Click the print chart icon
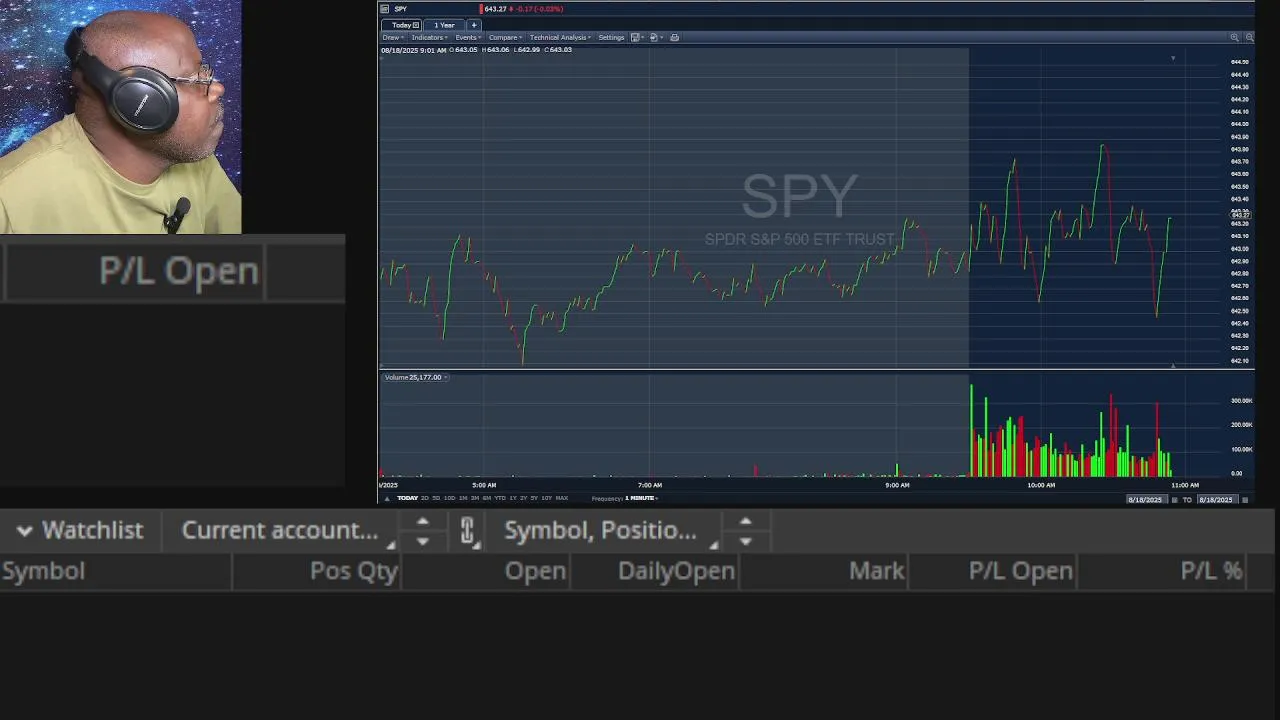The image size is (1280, 720). click(x=675, y=38)
